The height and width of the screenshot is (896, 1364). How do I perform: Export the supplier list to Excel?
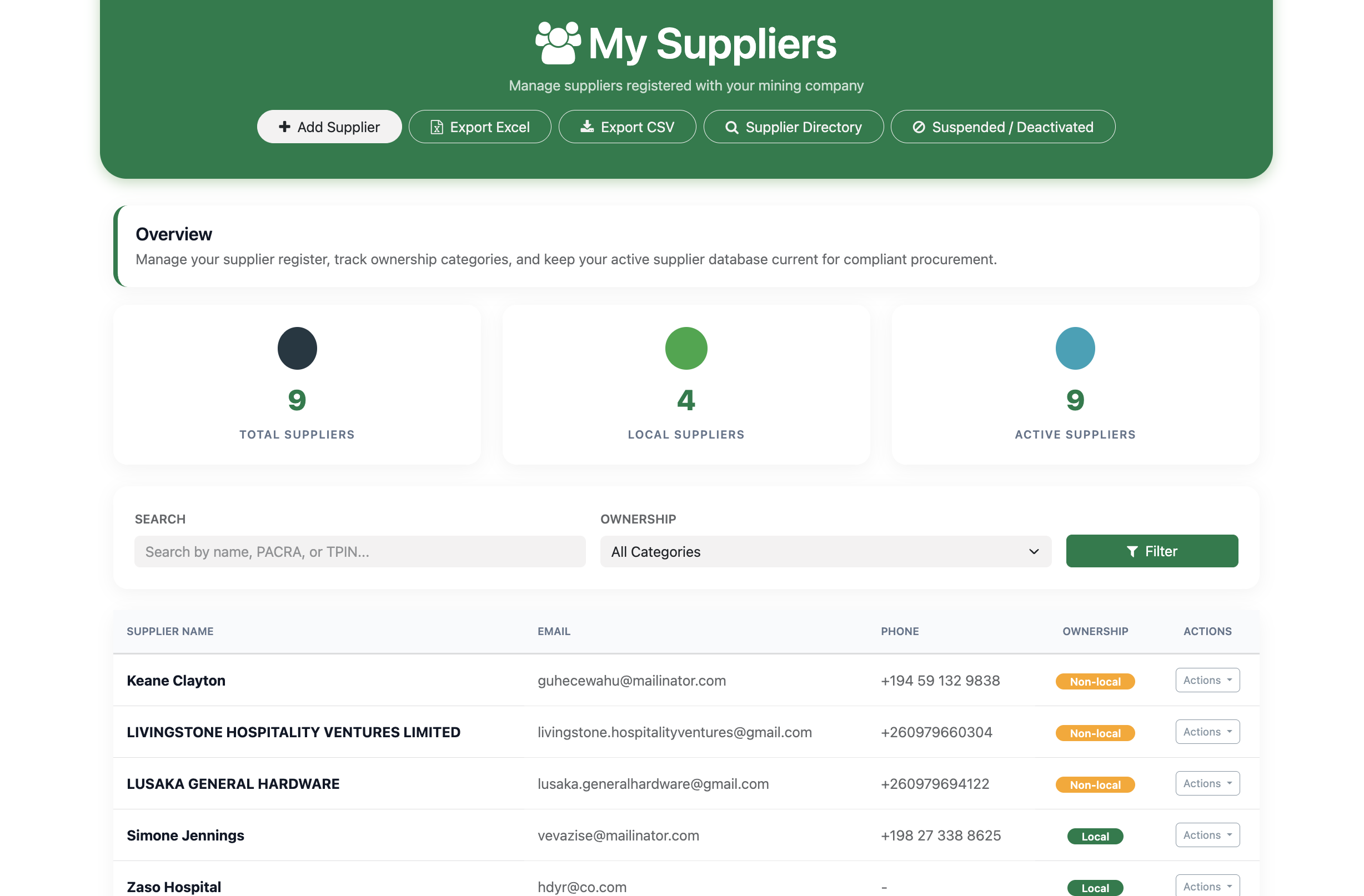pos(480,127)
